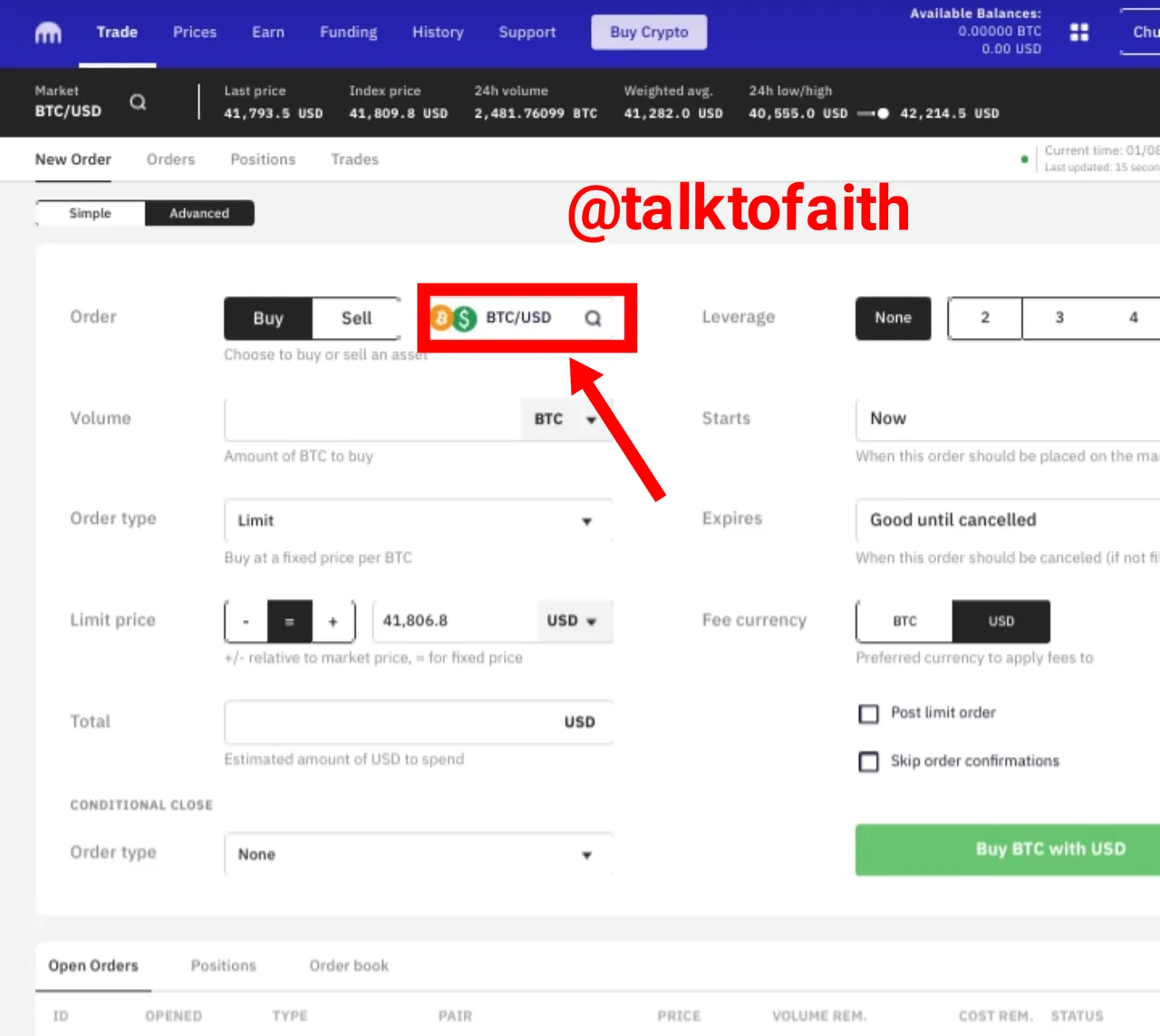The height and width of the screenshot is (1036, 1160).
Task: Open the Prices menu
Action: [195, 32]
